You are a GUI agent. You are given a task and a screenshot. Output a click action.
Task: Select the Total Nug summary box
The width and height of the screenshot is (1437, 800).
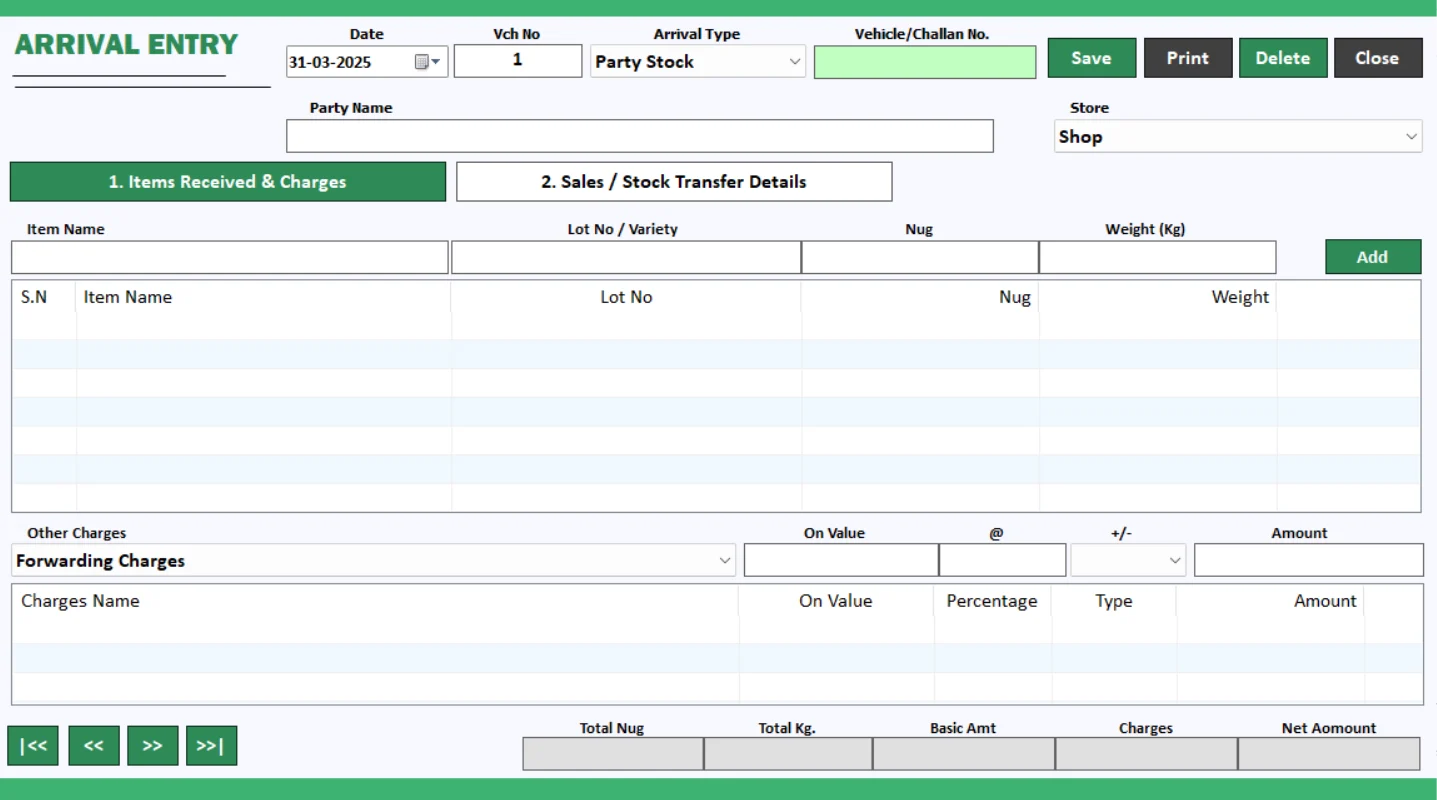pyautogui.click(x=613, y=754)
